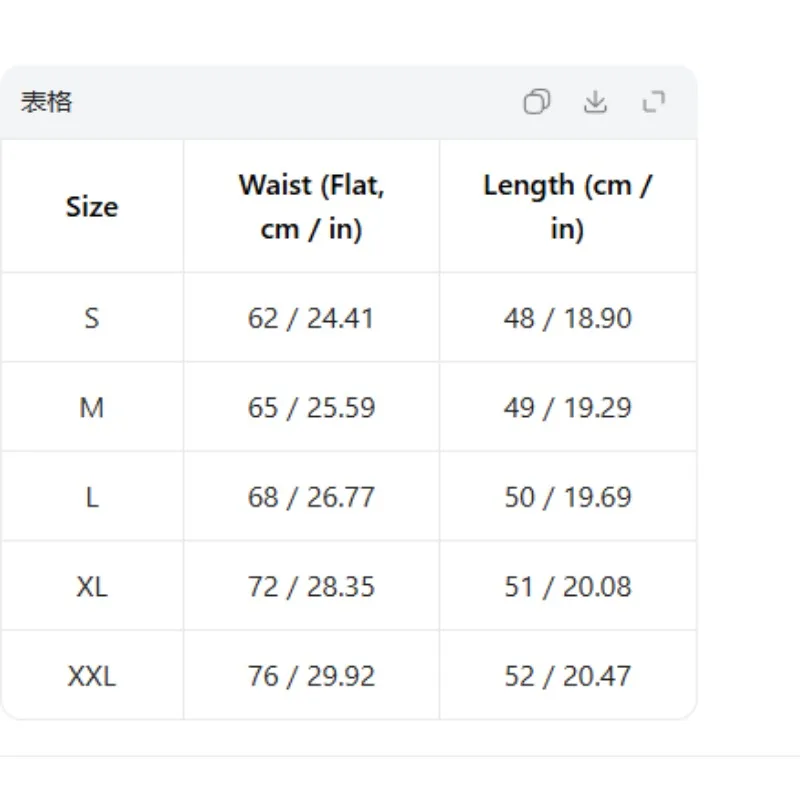The width and height of the screenshot is (800, 800).
Task: Select waist value 76 / 29.92
Action: tap(311, 677)
